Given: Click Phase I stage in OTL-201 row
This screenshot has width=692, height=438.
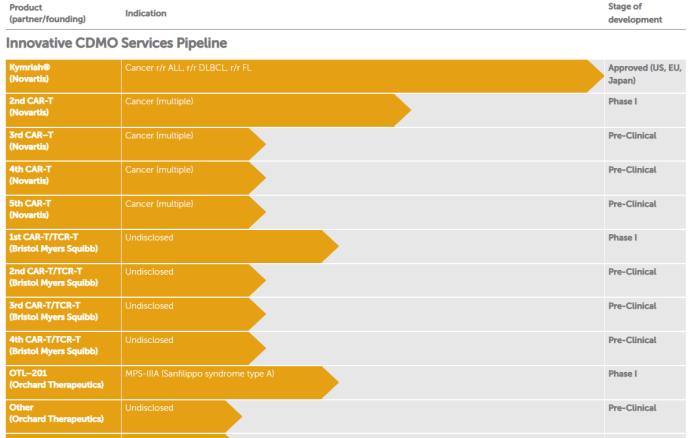Looking at the screenshot, I should 622,374.
